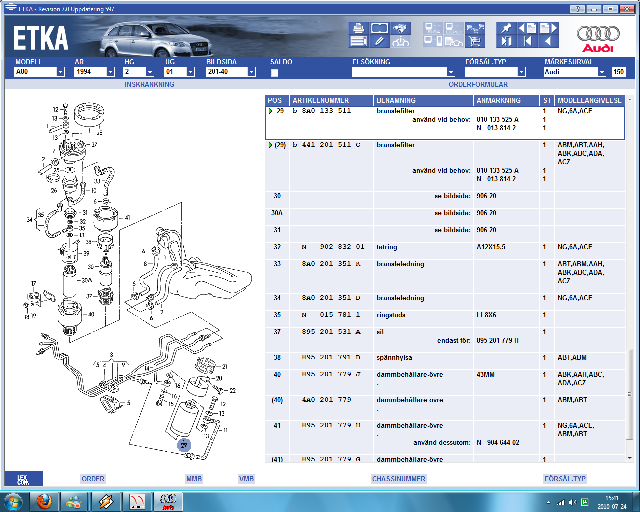Click the faded monitor icon top-left of middle group

tap(433, 28)
